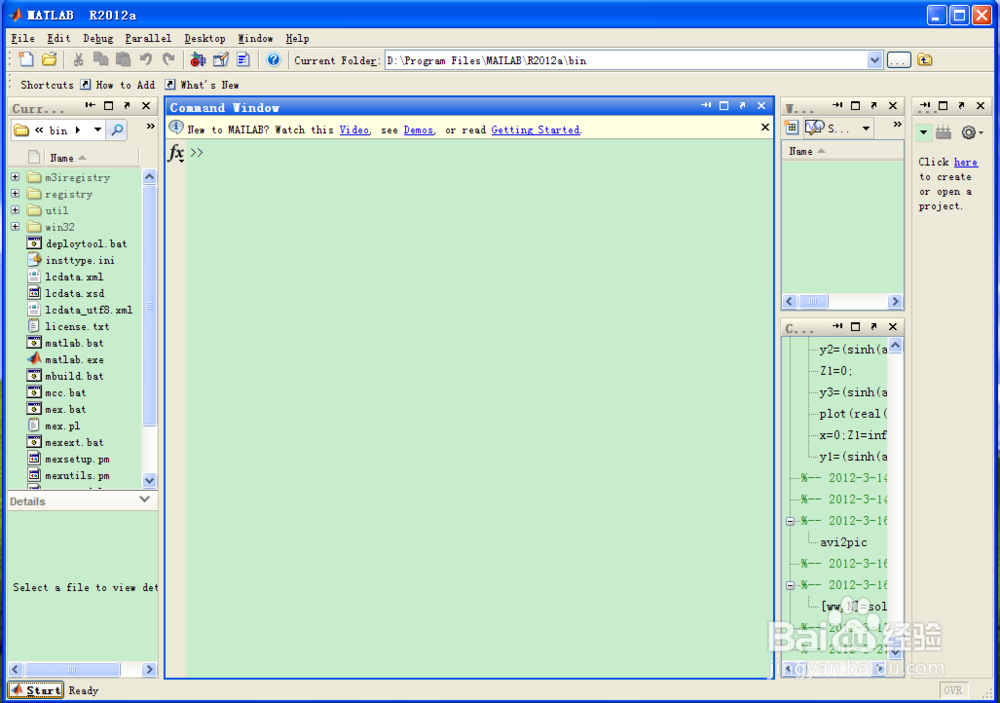Click the What's New shortcut
This screenshot has width=1000, height=703.
pyautogui.click(x=202, y=85)
